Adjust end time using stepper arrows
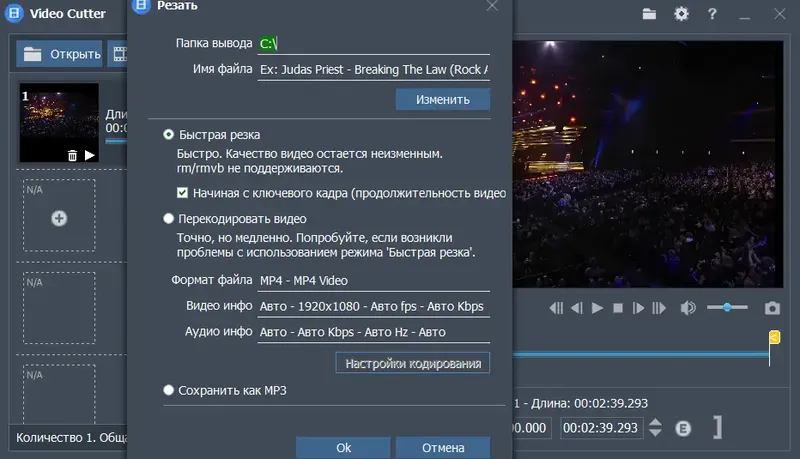Screen dimensions: 800x459 pos(655,427)
